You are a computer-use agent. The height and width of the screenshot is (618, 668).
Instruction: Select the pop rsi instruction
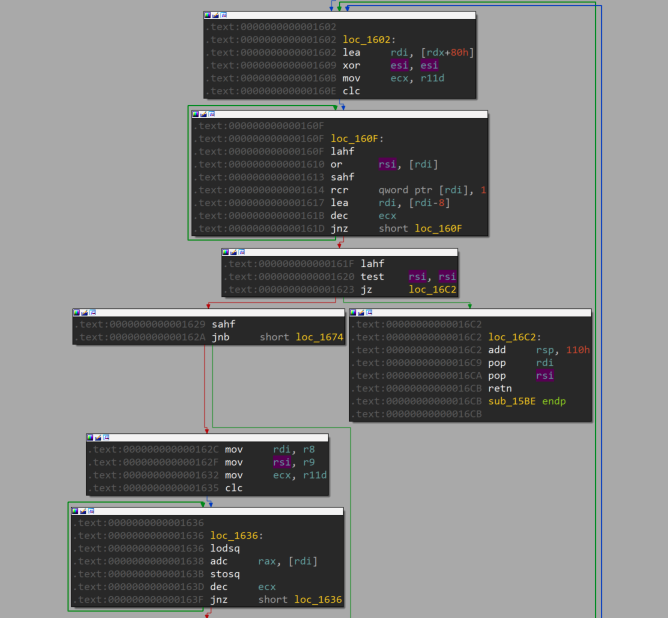[x=521, y=376]
